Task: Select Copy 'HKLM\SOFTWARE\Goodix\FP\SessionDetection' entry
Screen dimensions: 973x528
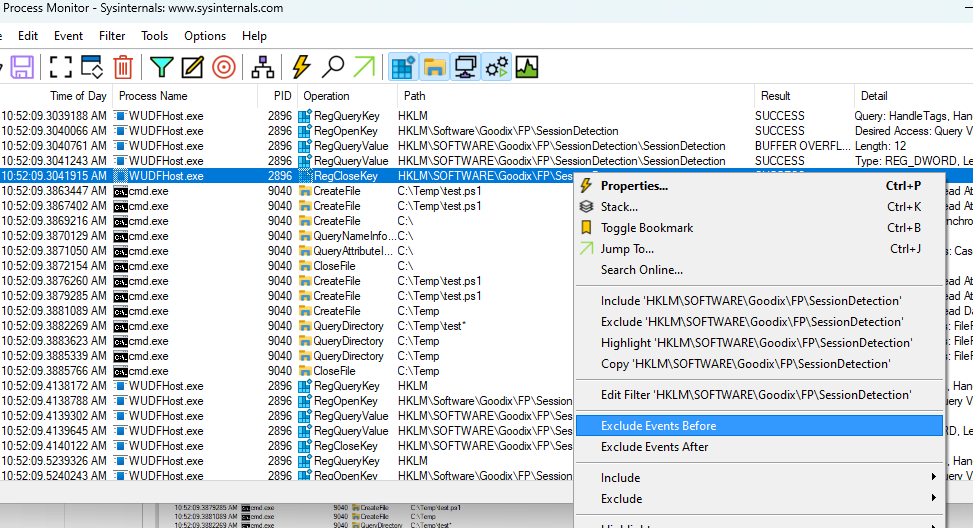Action: point(760,364)
